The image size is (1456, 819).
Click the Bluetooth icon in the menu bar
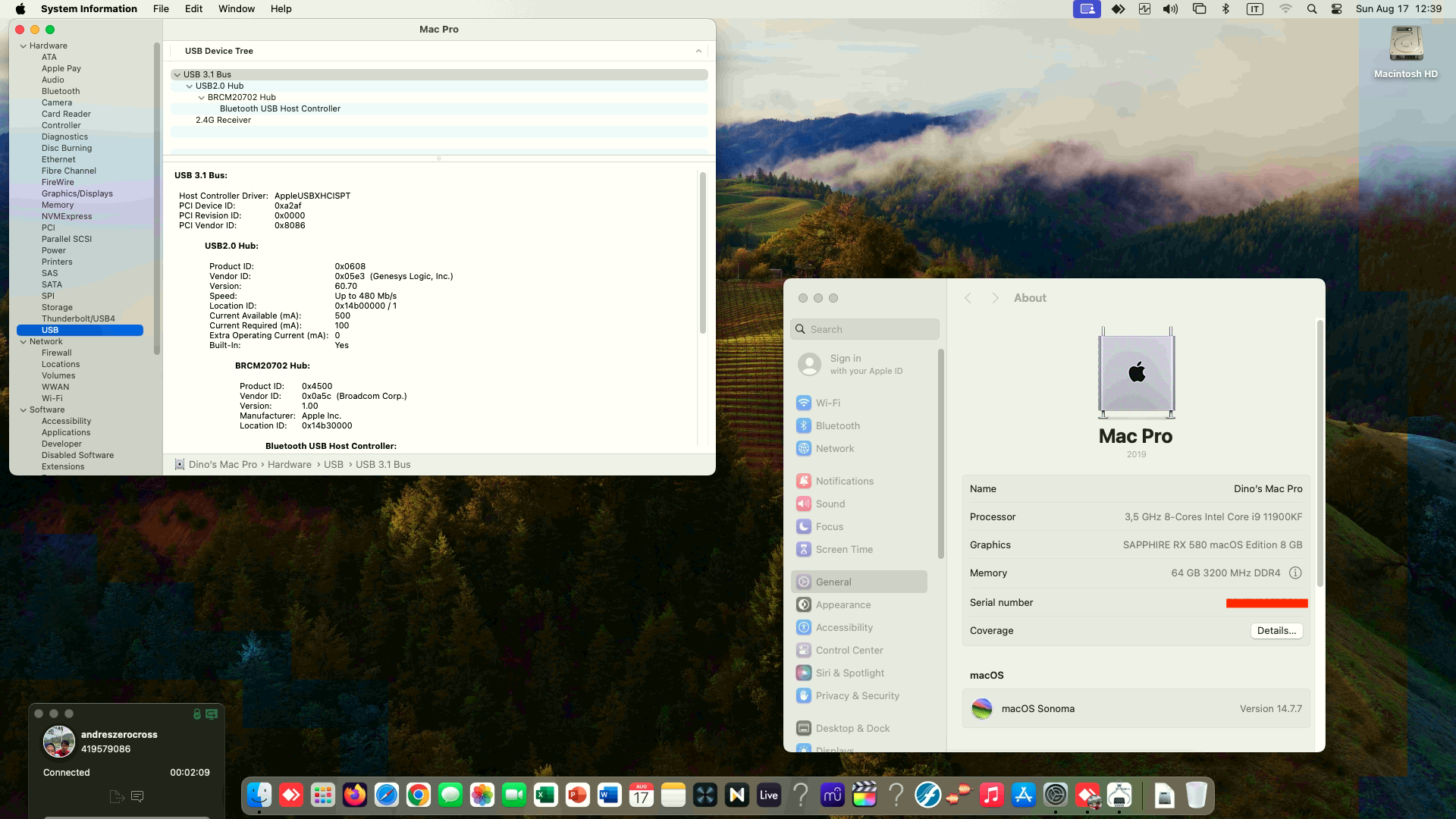tap(1225, 9)
